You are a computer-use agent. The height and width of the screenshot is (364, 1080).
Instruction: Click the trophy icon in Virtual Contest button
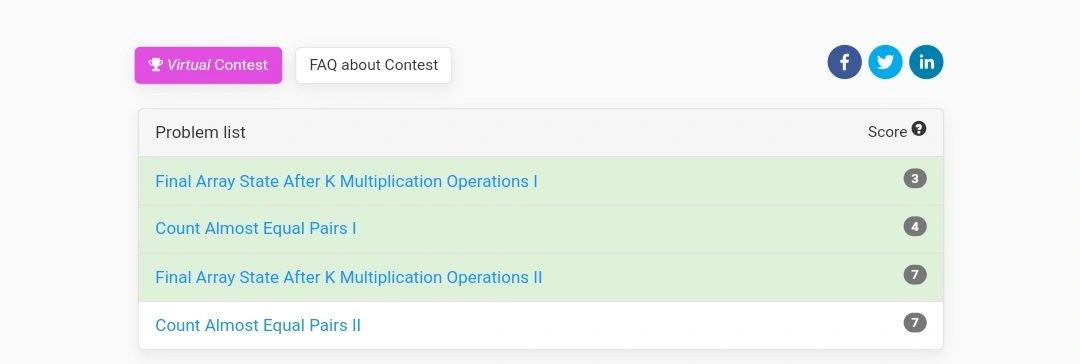click(156, 65)
